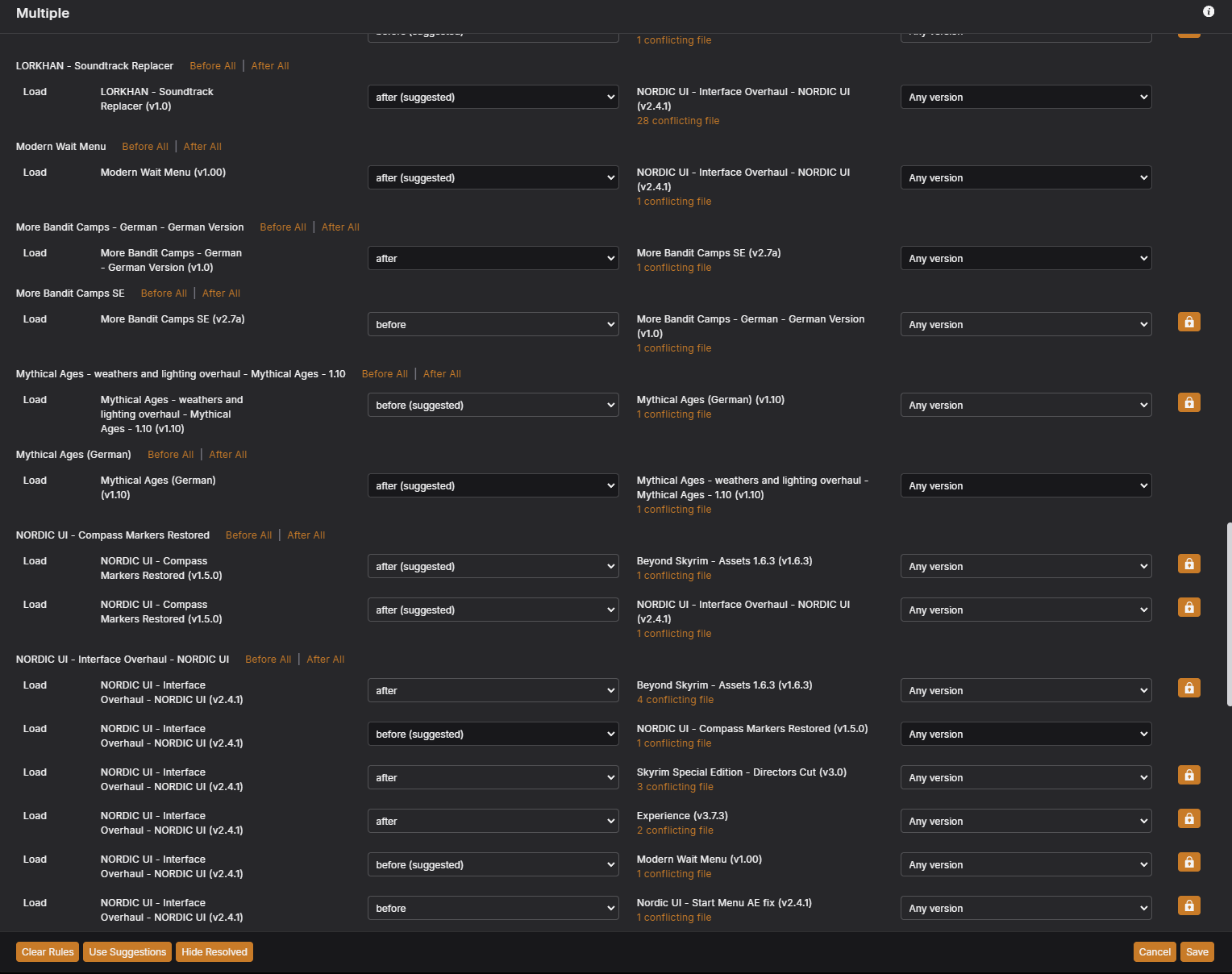
Task: Open 28 conflicting file link
Action: 677,121
